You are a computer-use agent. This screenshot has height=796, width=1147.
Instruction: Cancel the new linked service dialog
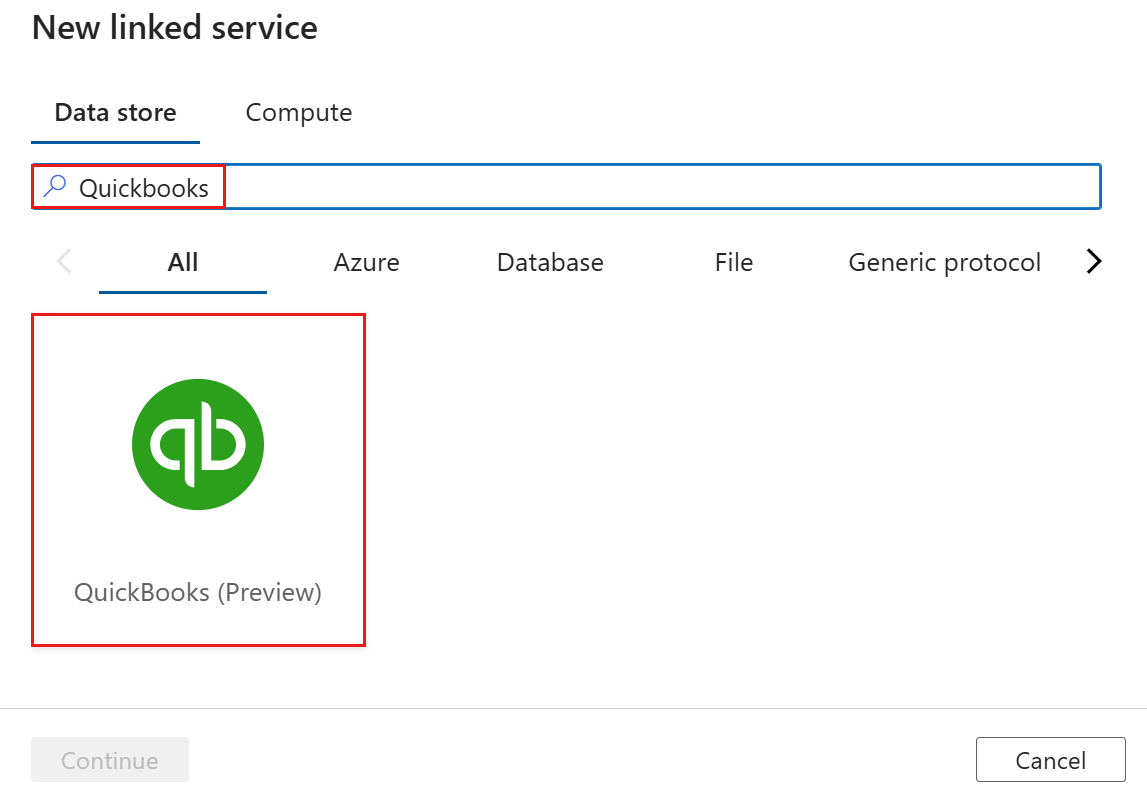pos(1050,759)
